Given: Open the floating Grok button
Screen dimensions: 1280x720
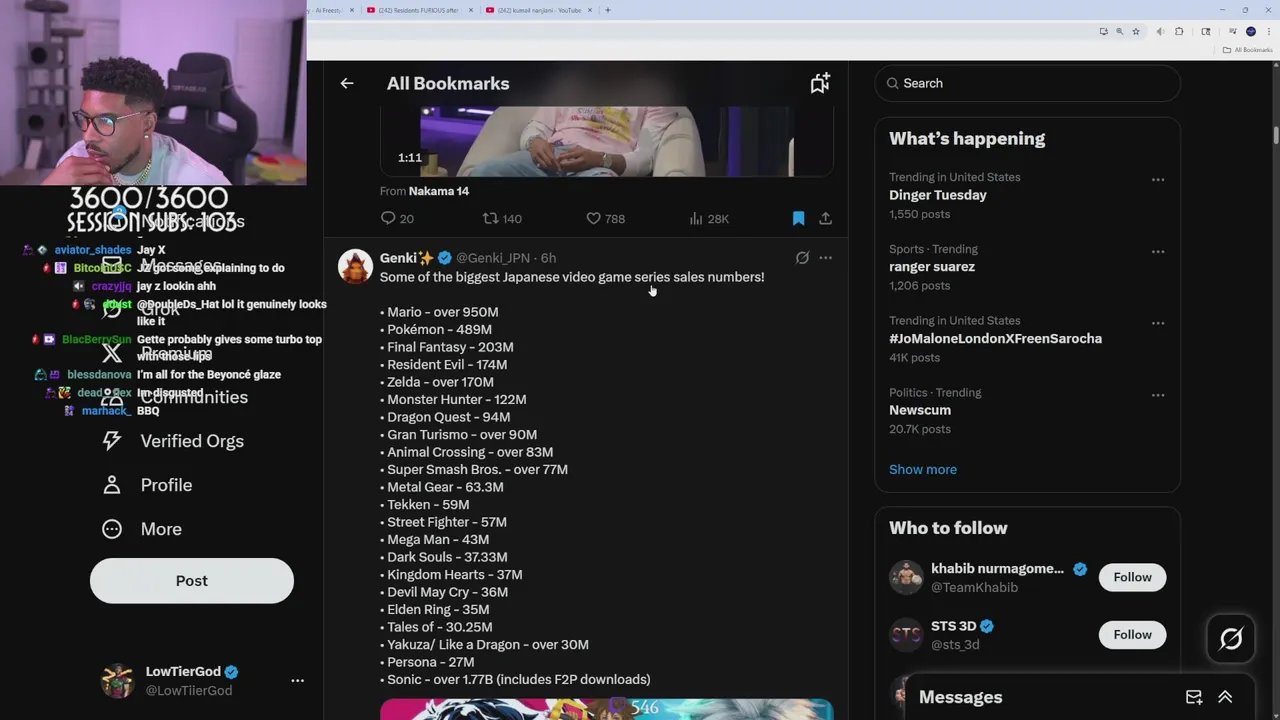Looking at the screenshot, I should click(1231, 638).
